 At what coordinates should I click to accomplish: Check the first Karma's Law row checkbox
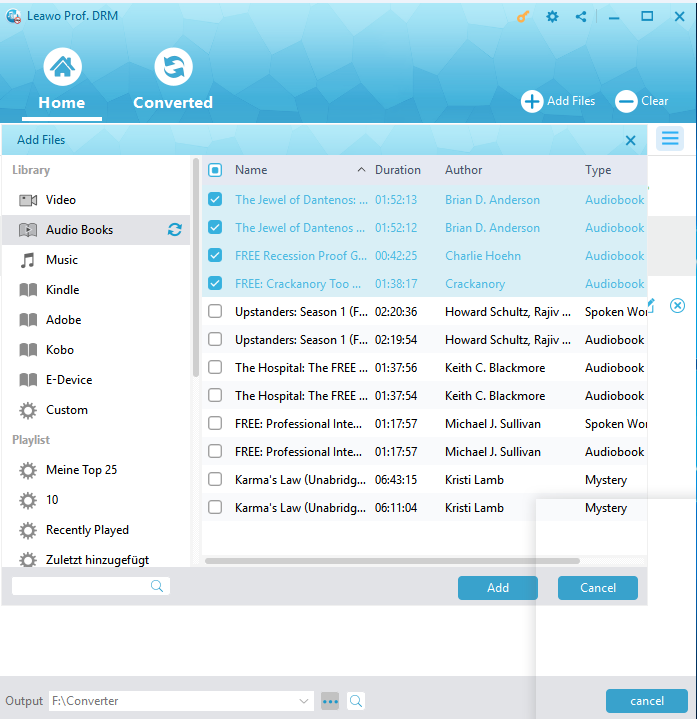click(215, 480)
